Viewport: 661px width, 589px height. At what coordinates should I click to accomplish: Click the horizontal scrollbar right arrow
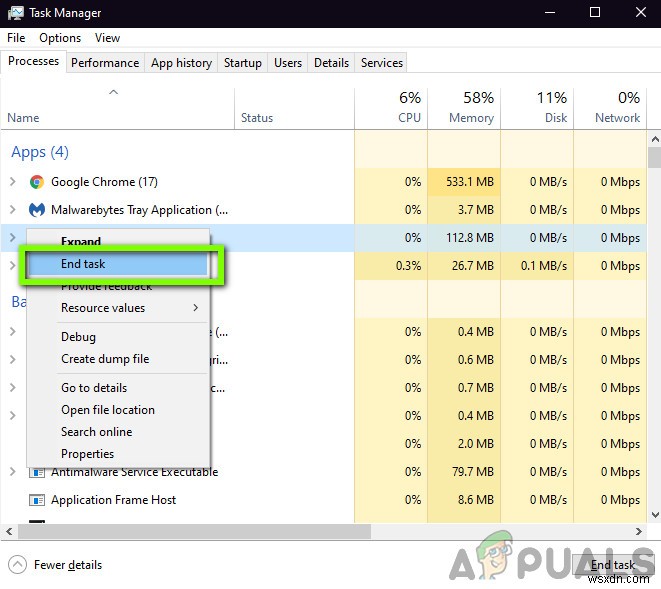[639, 532]
